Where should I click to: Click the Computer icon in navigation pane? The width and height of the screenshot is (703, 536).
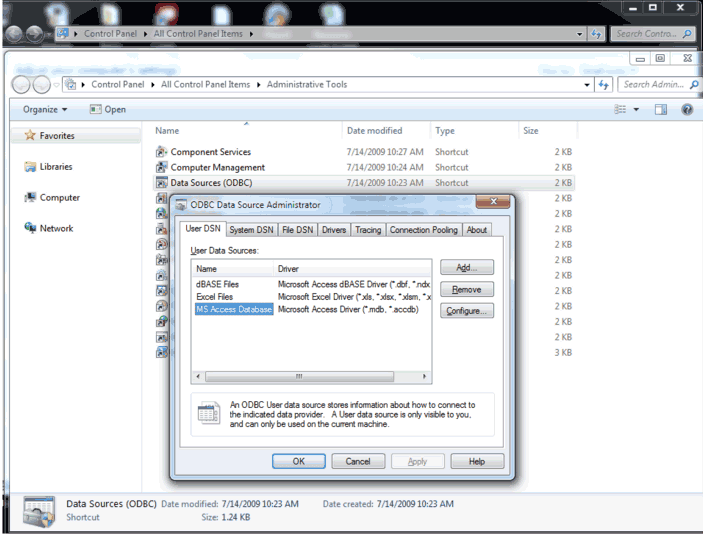[30, 197]
